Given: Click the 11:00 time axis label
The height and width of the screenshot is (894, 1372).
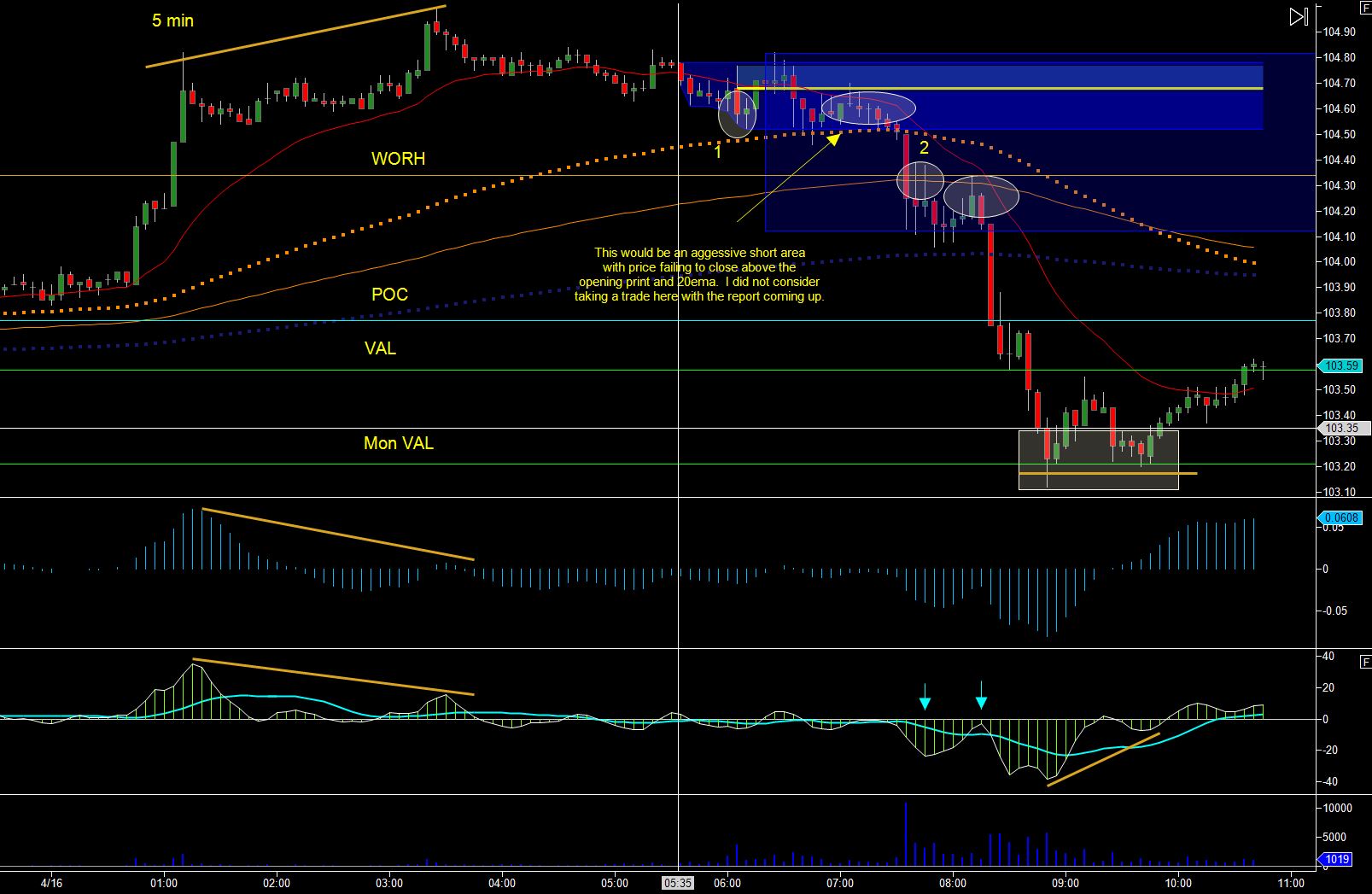Looking at the screenshot, I should (x=1291, y=883).
